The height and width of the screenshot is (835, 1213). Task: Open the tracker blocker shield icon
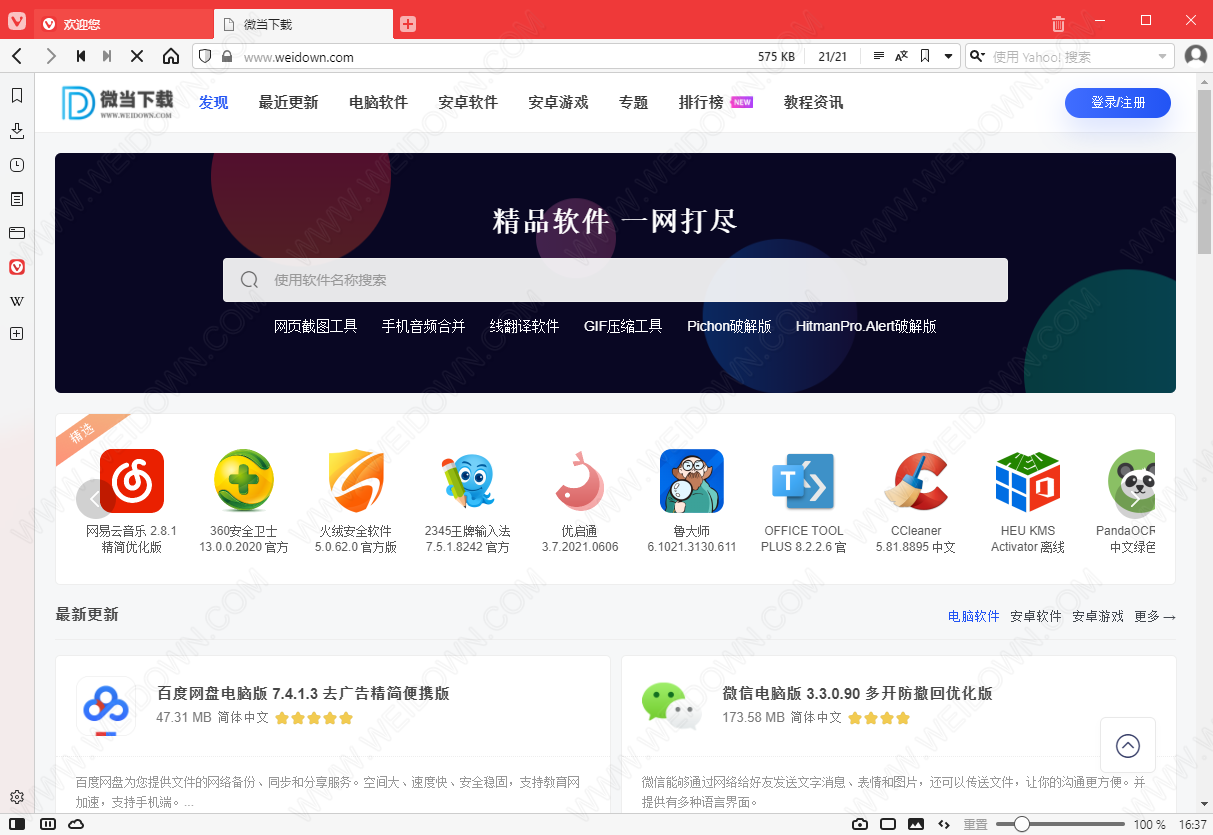click(205, 56)
